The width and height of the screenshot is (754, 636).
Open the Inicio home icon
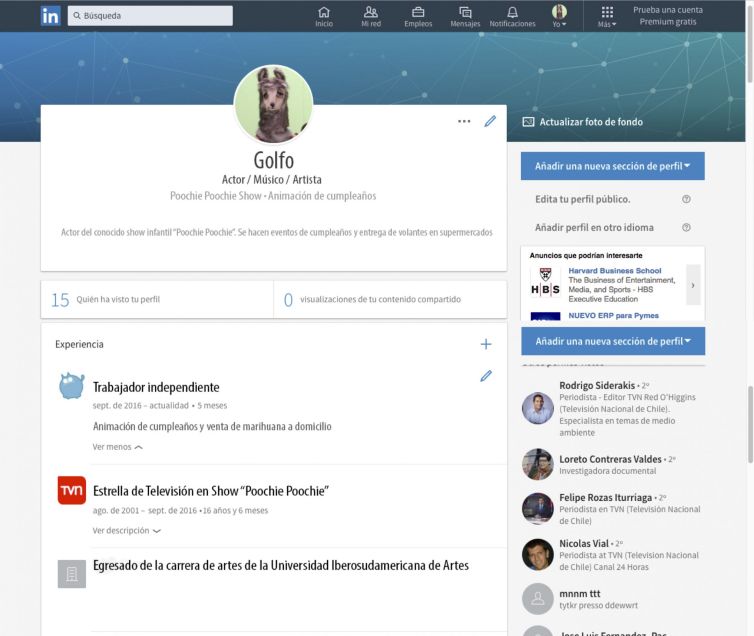pyautogui.click(x=324, y=13)
